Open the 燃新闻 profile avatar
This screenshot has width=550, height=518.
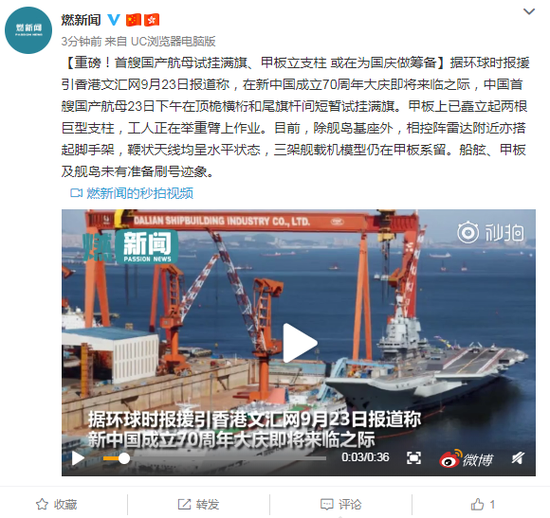tap(28, 30)
